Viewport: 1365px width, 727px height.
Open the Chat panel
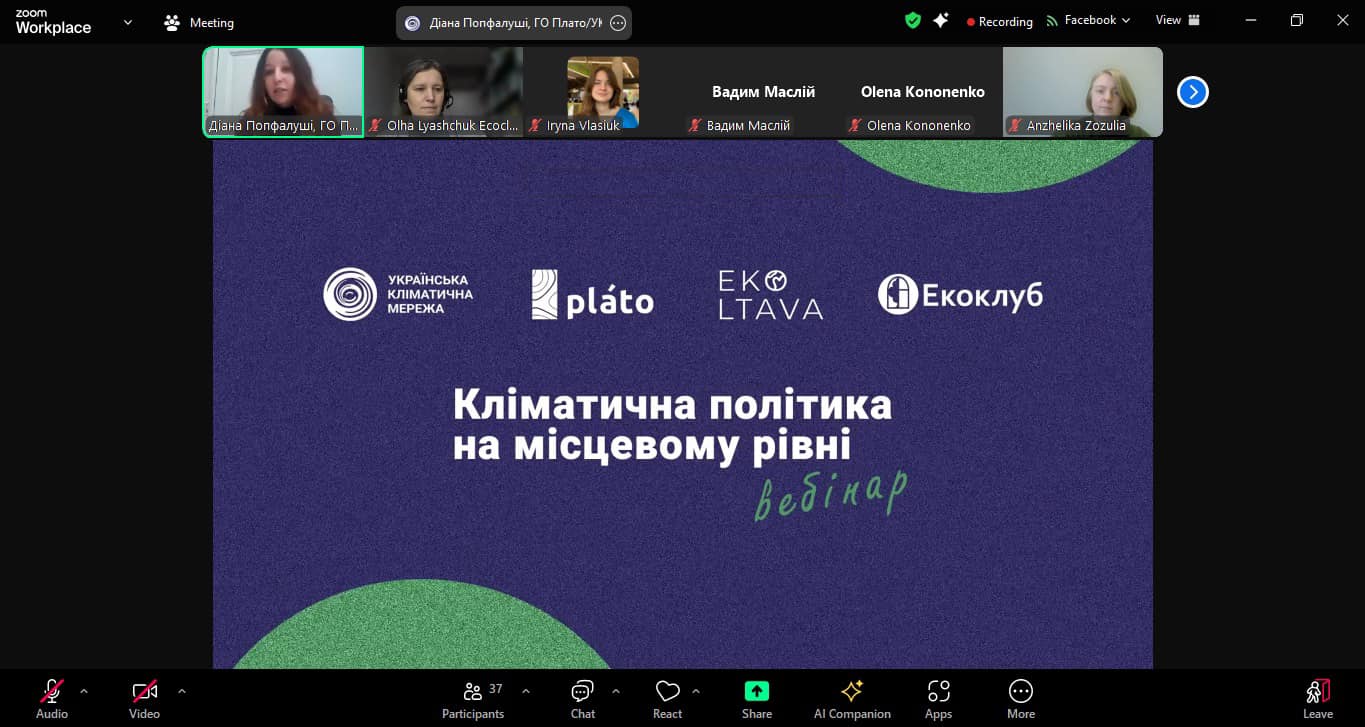(x=583, y=698)
